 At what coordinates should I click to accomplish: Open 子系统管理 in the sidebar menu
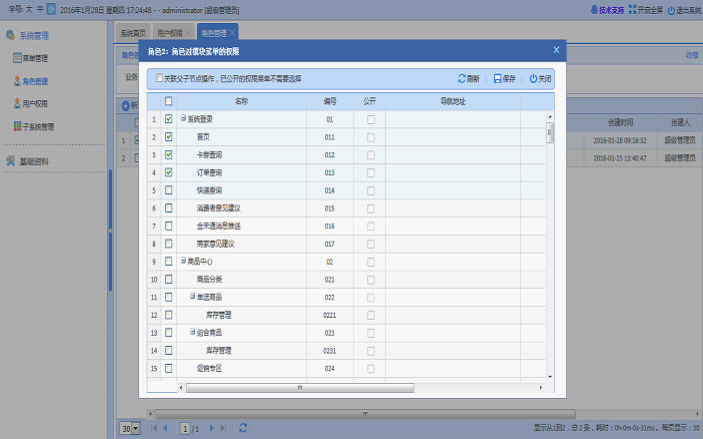(39, 126)
